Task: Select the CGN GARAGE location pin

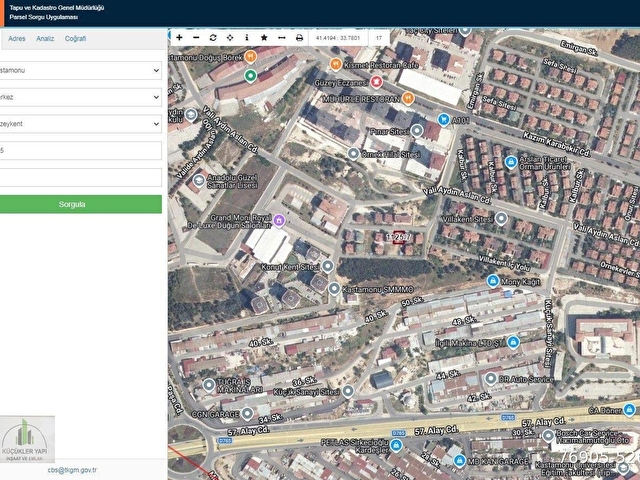Action: 247,413
